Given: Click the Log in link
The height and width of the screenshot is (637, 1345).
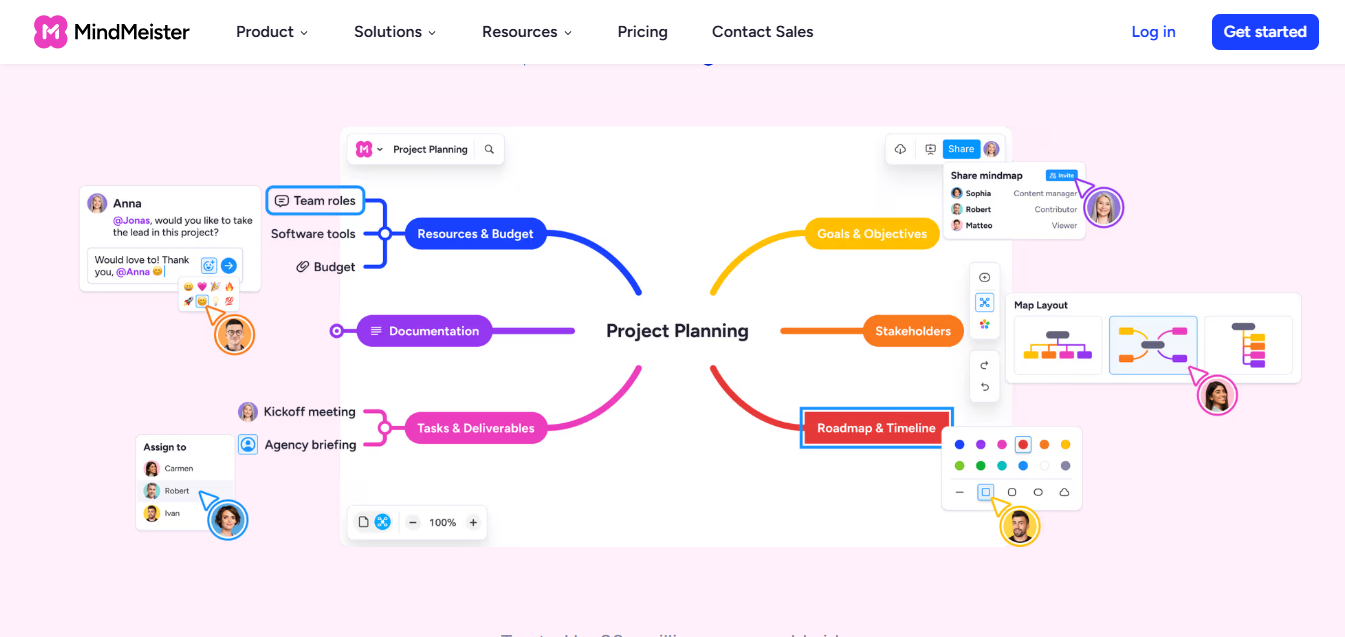Looking at the screenshot, I should [1153, 32].
